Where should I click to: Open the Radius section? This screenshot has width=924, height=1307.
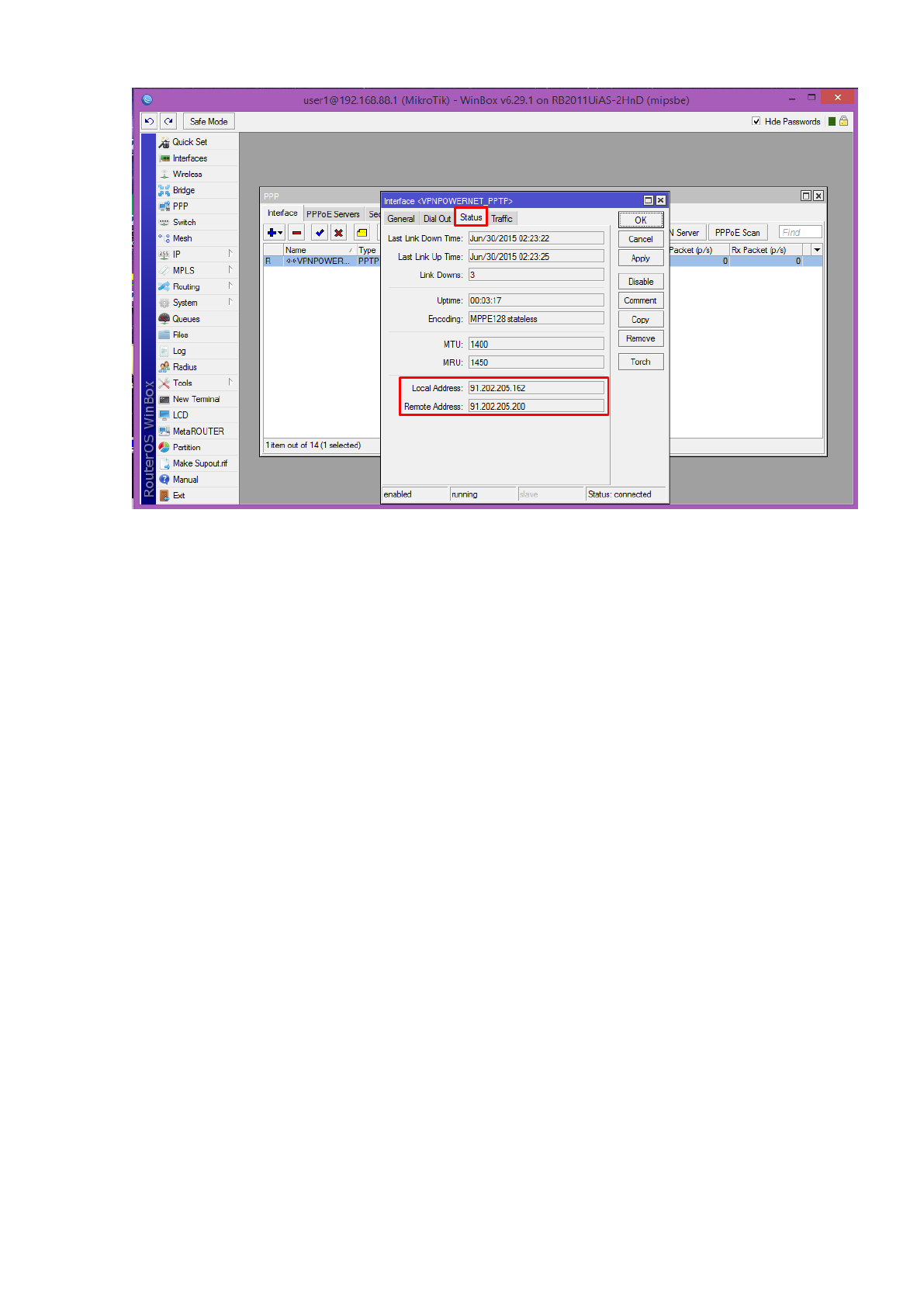pyautogui.click(x=185, y=367)
